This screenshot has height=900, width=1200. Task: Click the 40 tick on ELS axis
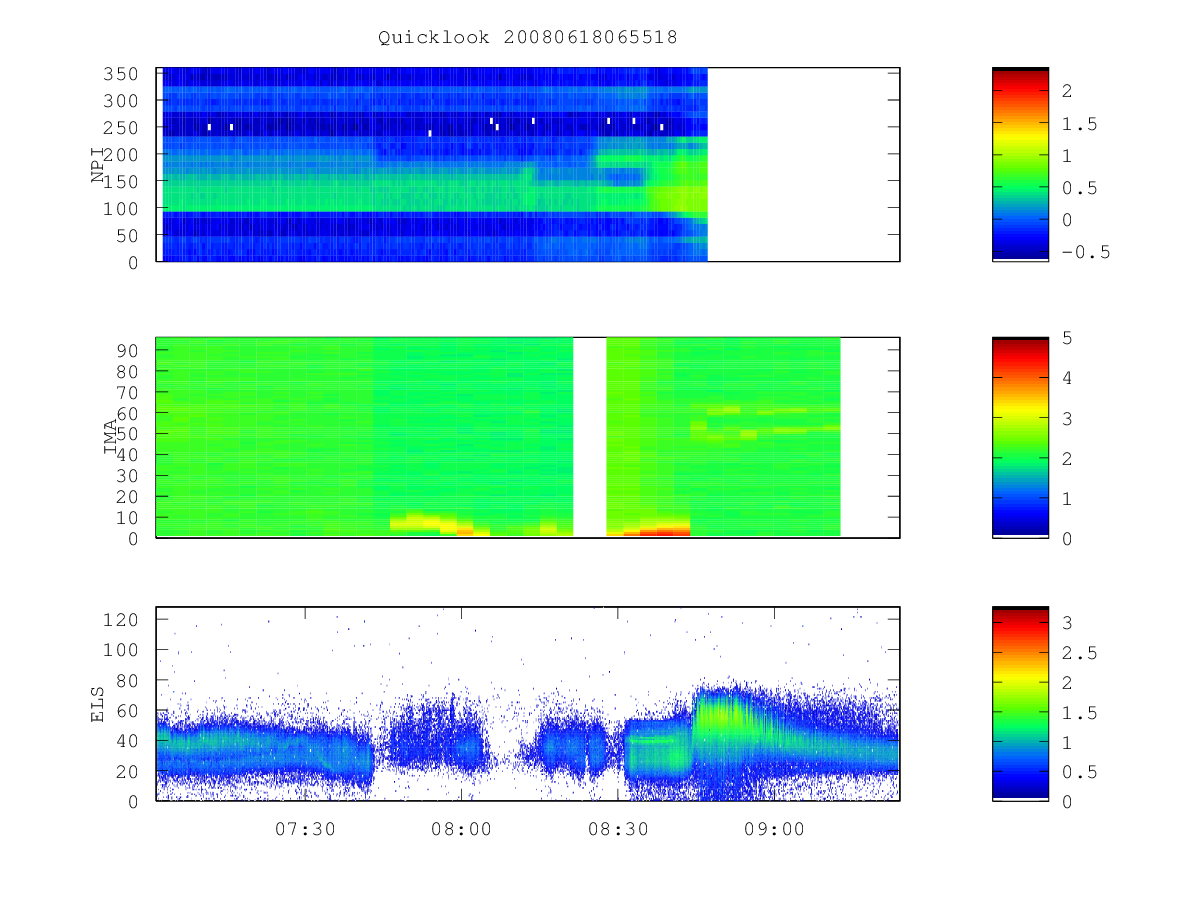(127, 741)
